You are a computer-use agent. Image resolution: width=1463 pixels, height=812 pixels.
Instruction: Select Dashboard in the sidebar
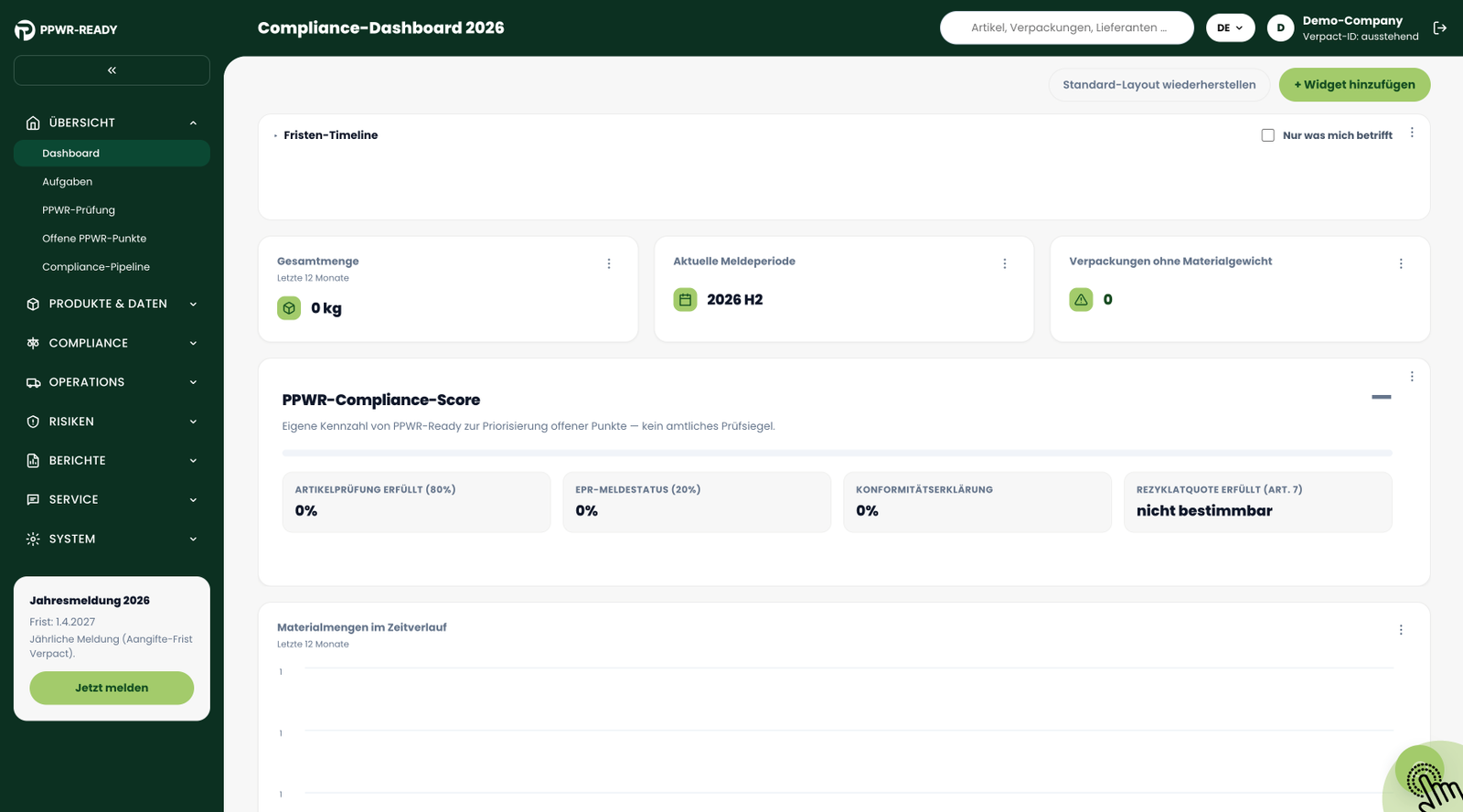112,153
